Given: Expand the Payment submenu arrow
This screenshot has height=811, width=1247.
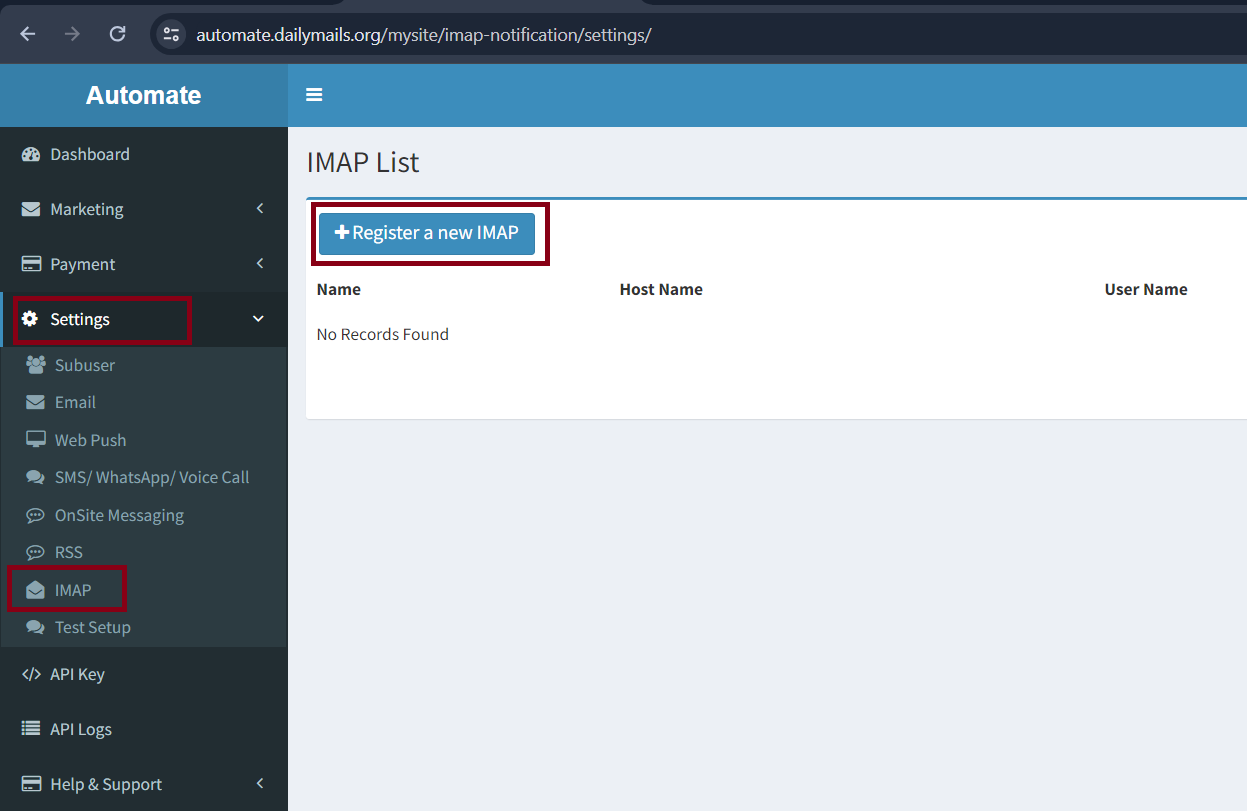Looking at the screenshot, I should pos(260,263).
